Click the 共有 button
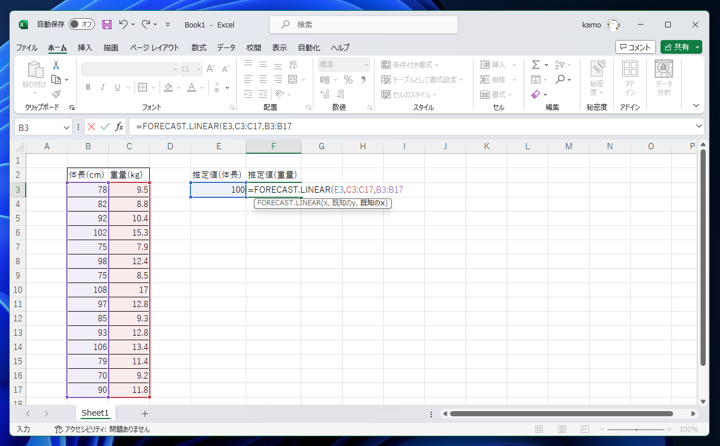Viewport: 720px width, 446px height. click(677, 47)
